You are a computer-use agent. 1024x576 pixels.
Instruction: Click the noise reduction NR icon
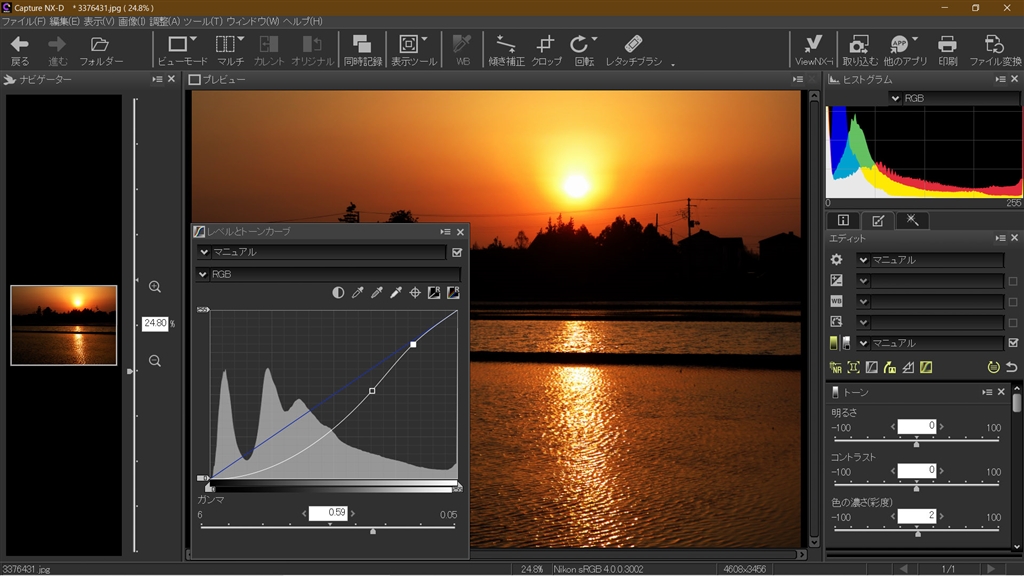(836, 368)
